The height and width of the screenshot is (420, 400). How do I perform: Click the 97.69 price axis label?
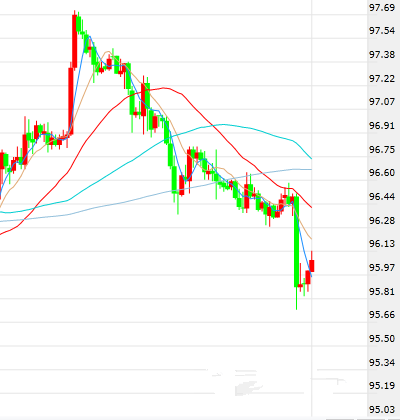[382, 8]
